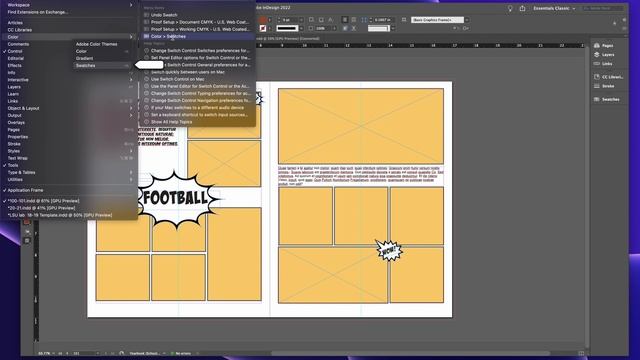The image size is (640, 360).
Task: Click the lightbulb Learn icon in title bar
Action: tap(510, 9)
